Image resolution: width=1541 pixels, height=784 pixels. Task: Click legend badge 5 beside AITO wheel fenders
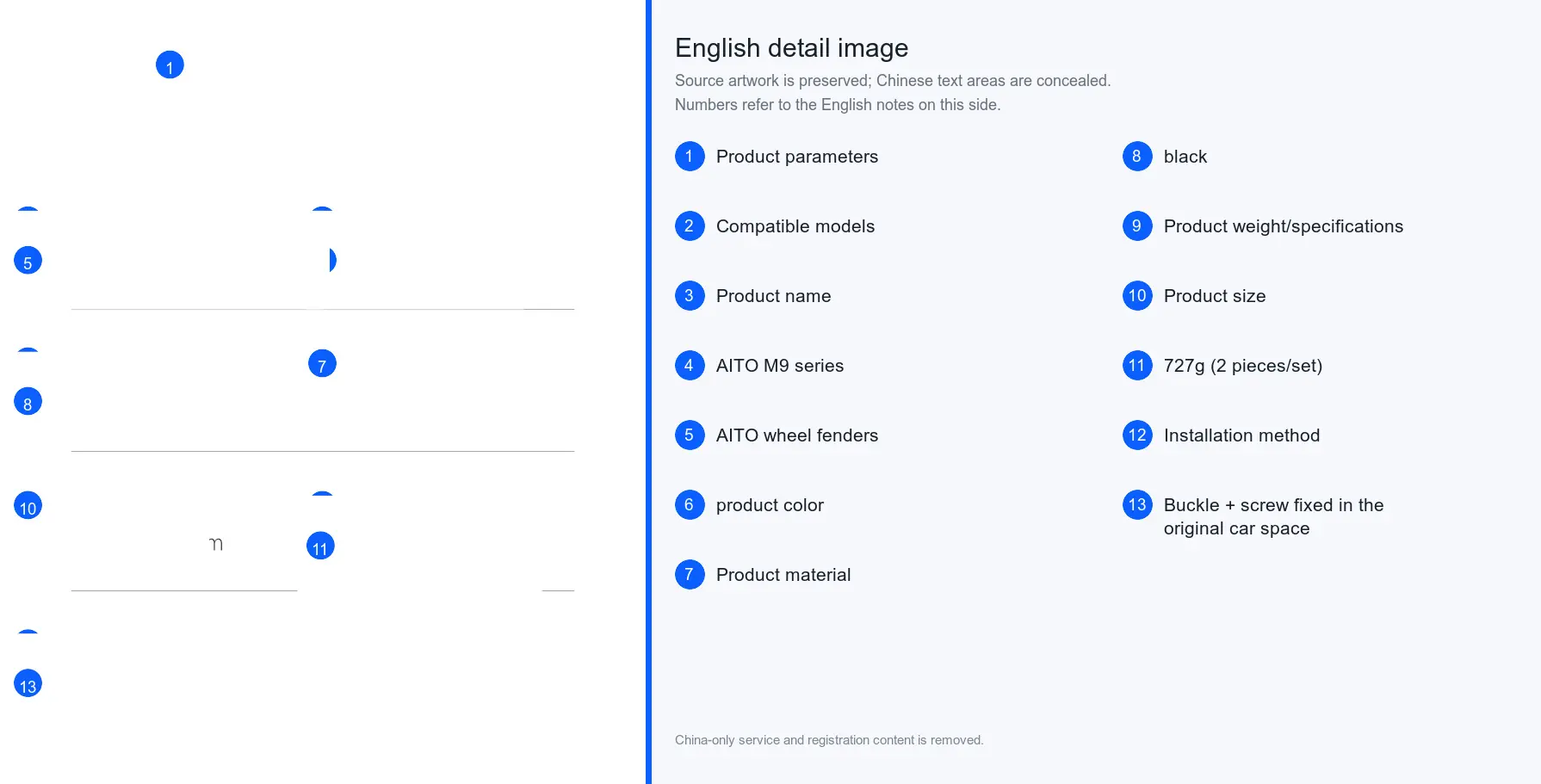click(690, 435)
